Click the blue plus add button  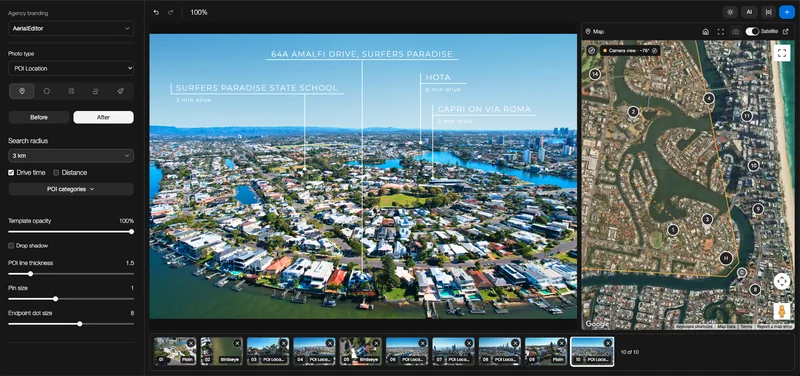[x=787, y=12]
